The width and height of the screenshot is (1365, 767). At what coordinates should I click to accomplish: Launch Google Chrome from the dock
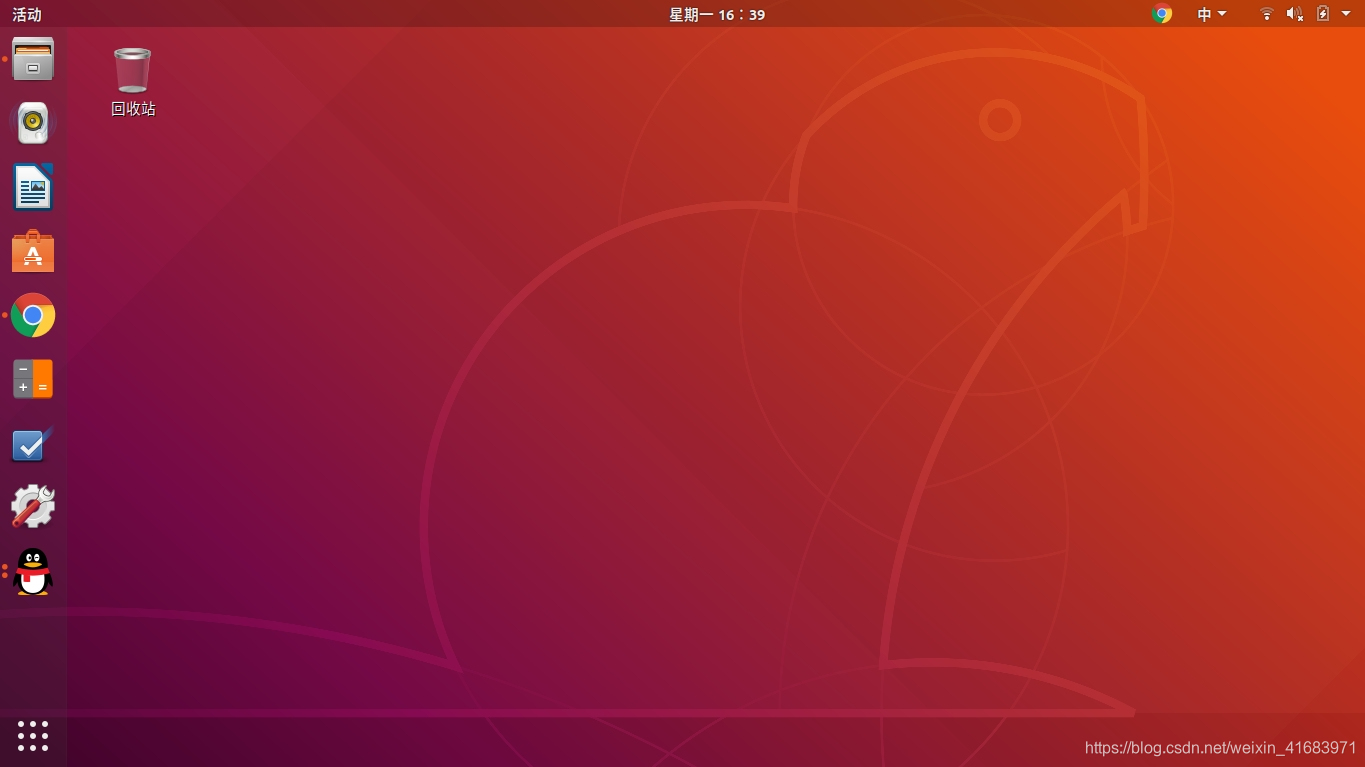point(33,315)
